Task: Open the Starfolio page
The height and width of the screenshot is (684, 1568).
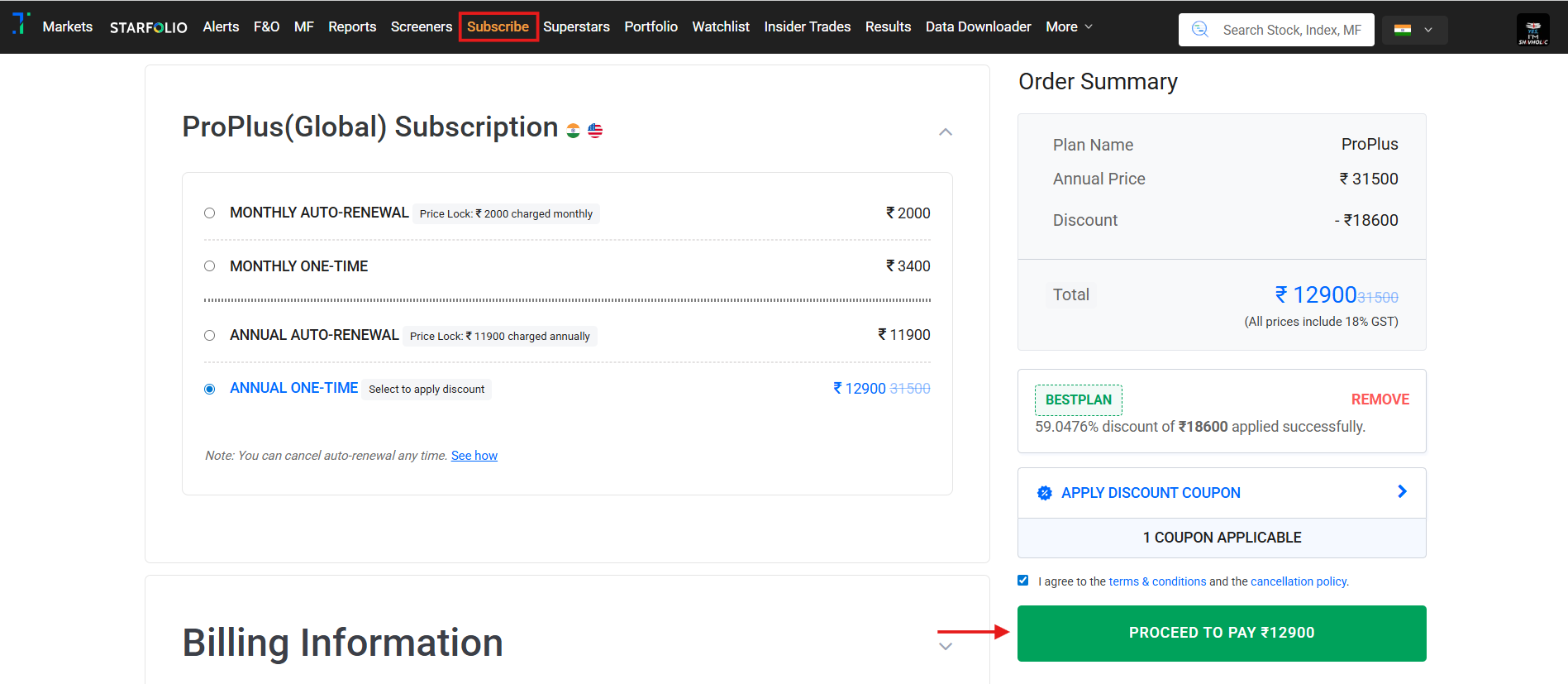Action: coord(149,27)
